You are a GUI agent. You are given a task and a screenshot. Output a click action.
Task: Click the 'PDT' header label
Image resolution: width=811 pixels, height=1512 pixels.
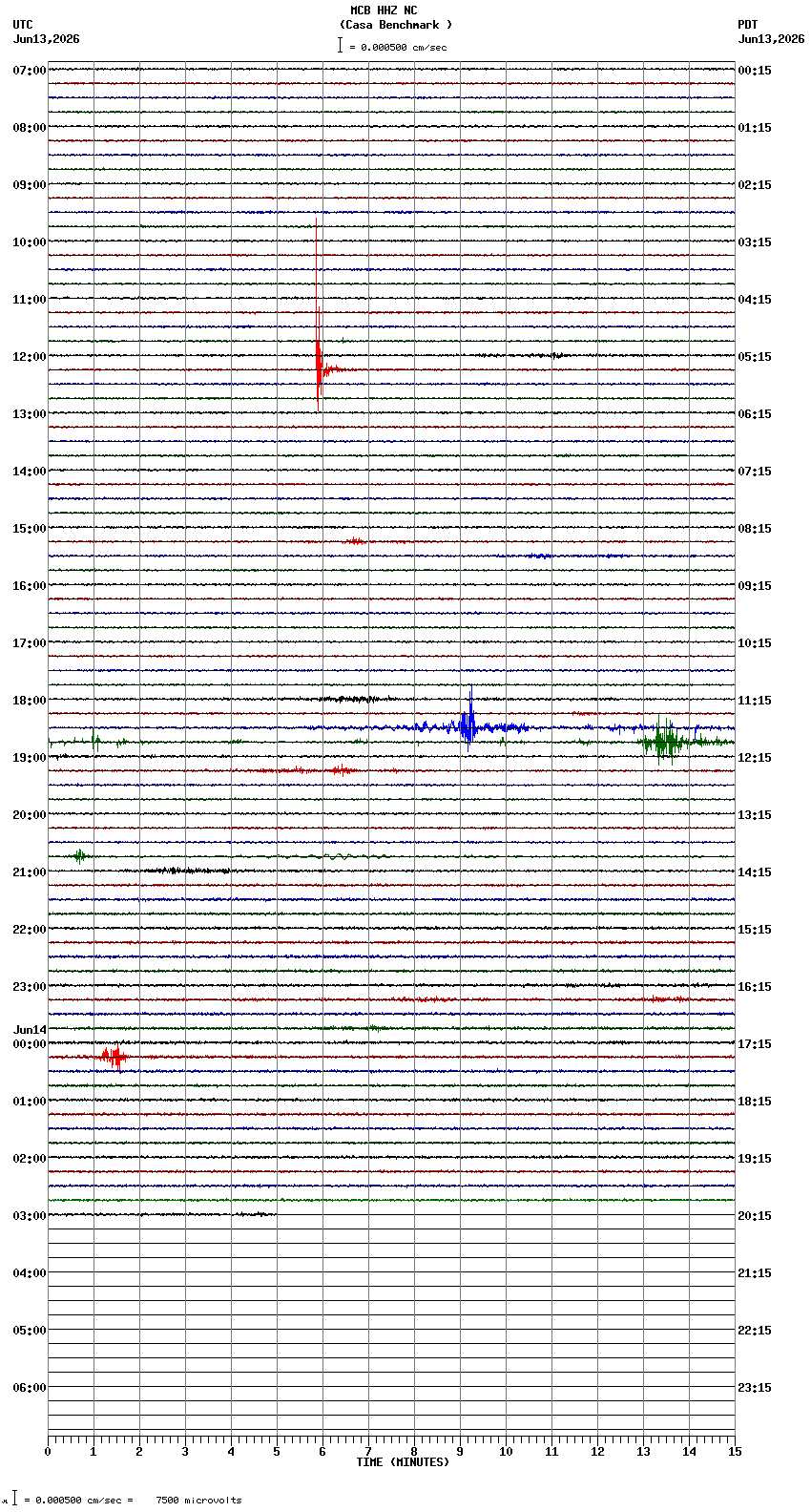(747, 25)
